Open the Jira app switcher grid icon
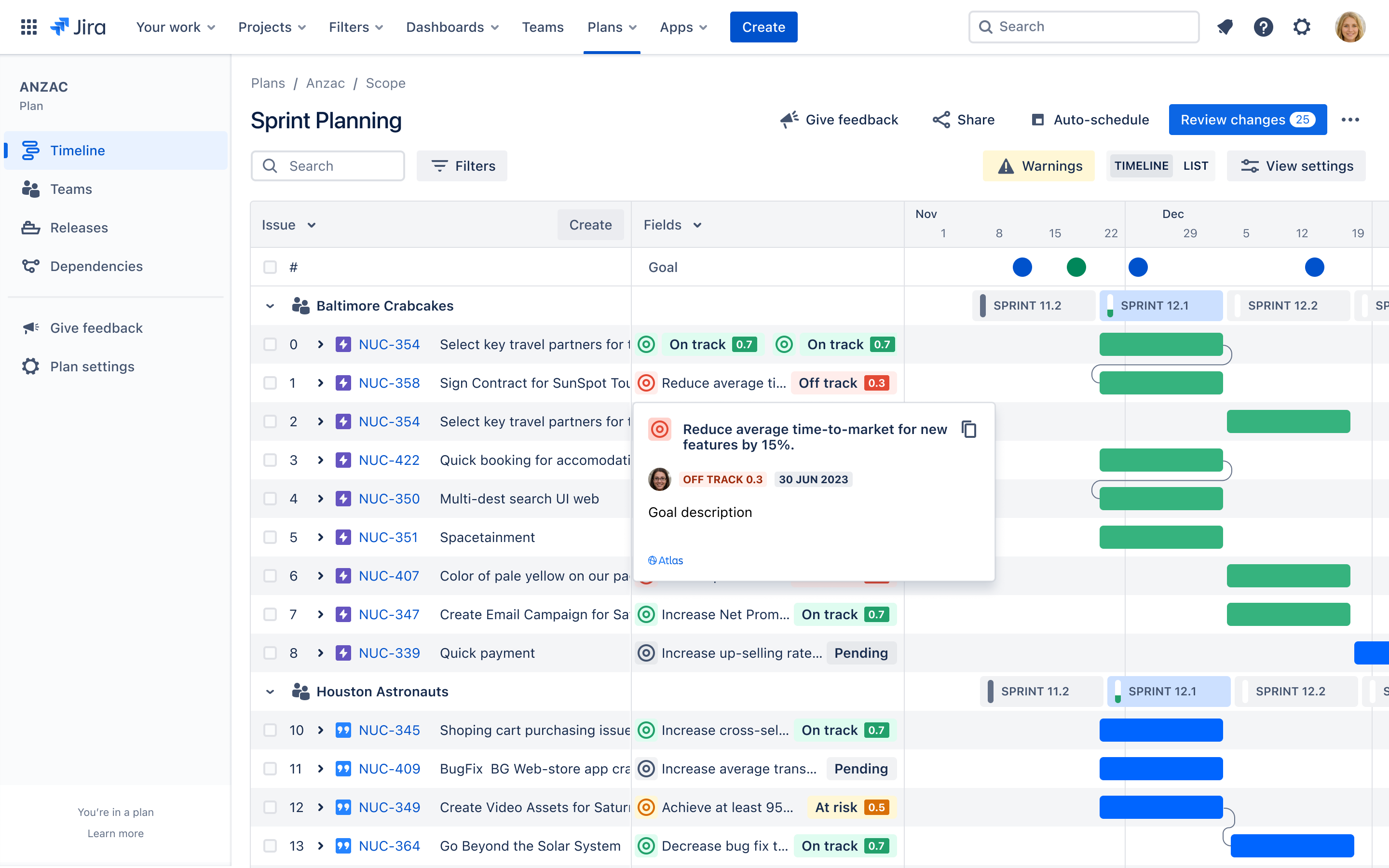Screen dimensions: 1389x868 tap(28, 27)
